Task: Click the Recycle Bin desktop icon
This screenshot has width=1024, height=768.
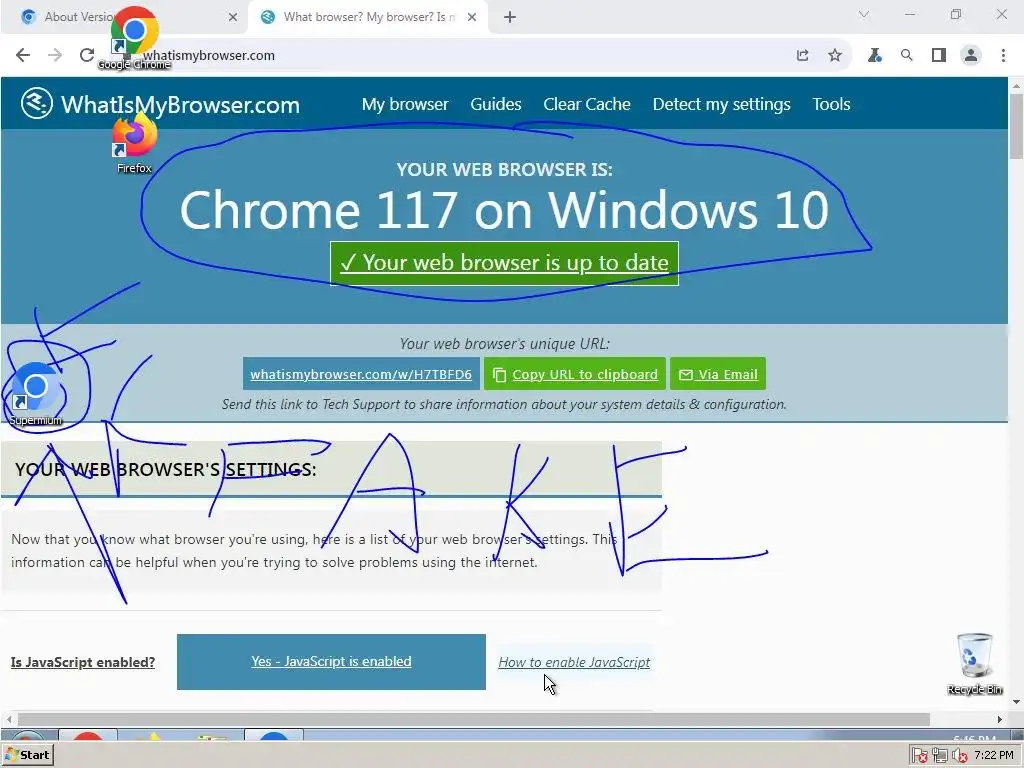Action: (x=974, y=664)
